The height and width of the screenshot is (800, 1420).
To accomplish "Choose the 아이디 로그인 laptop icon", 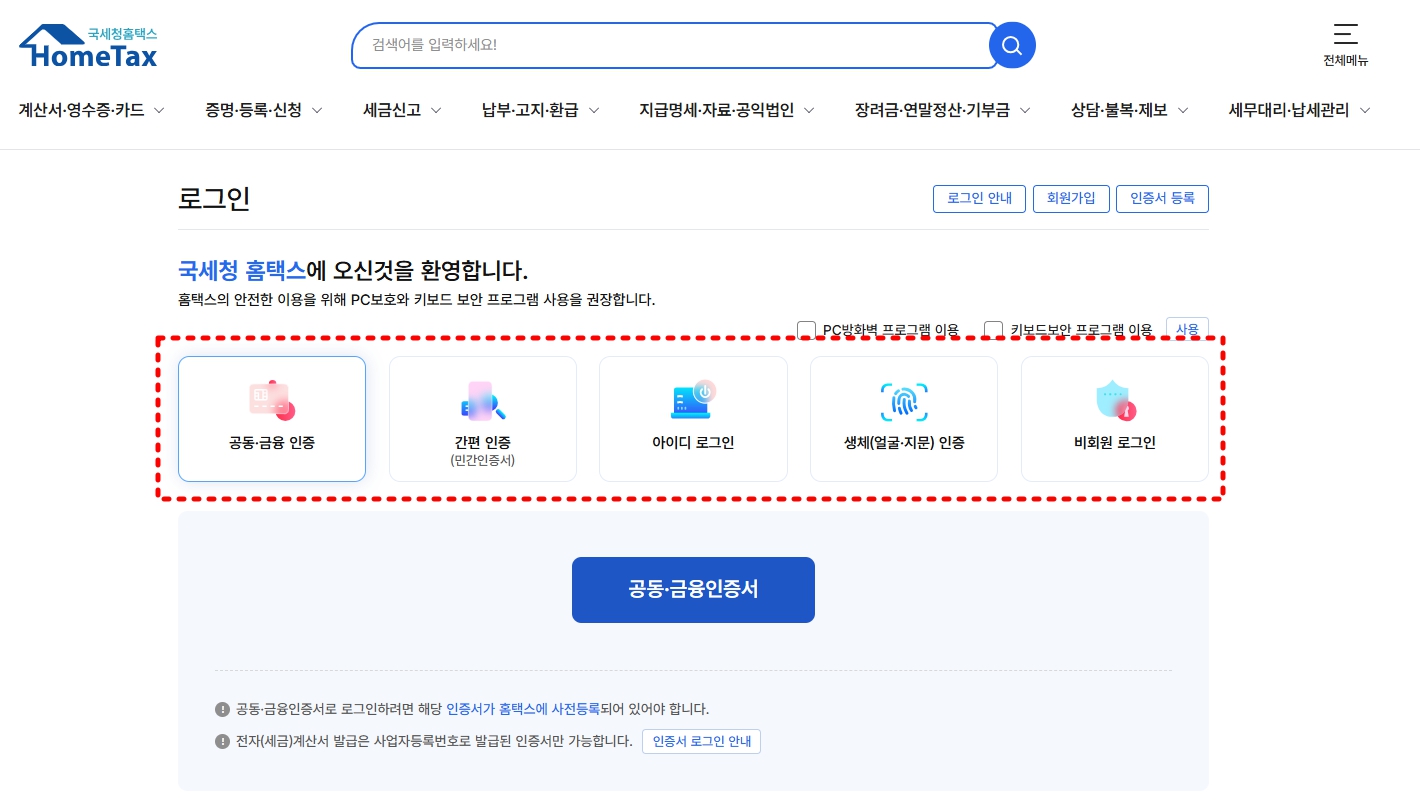I will pos(693,400).
